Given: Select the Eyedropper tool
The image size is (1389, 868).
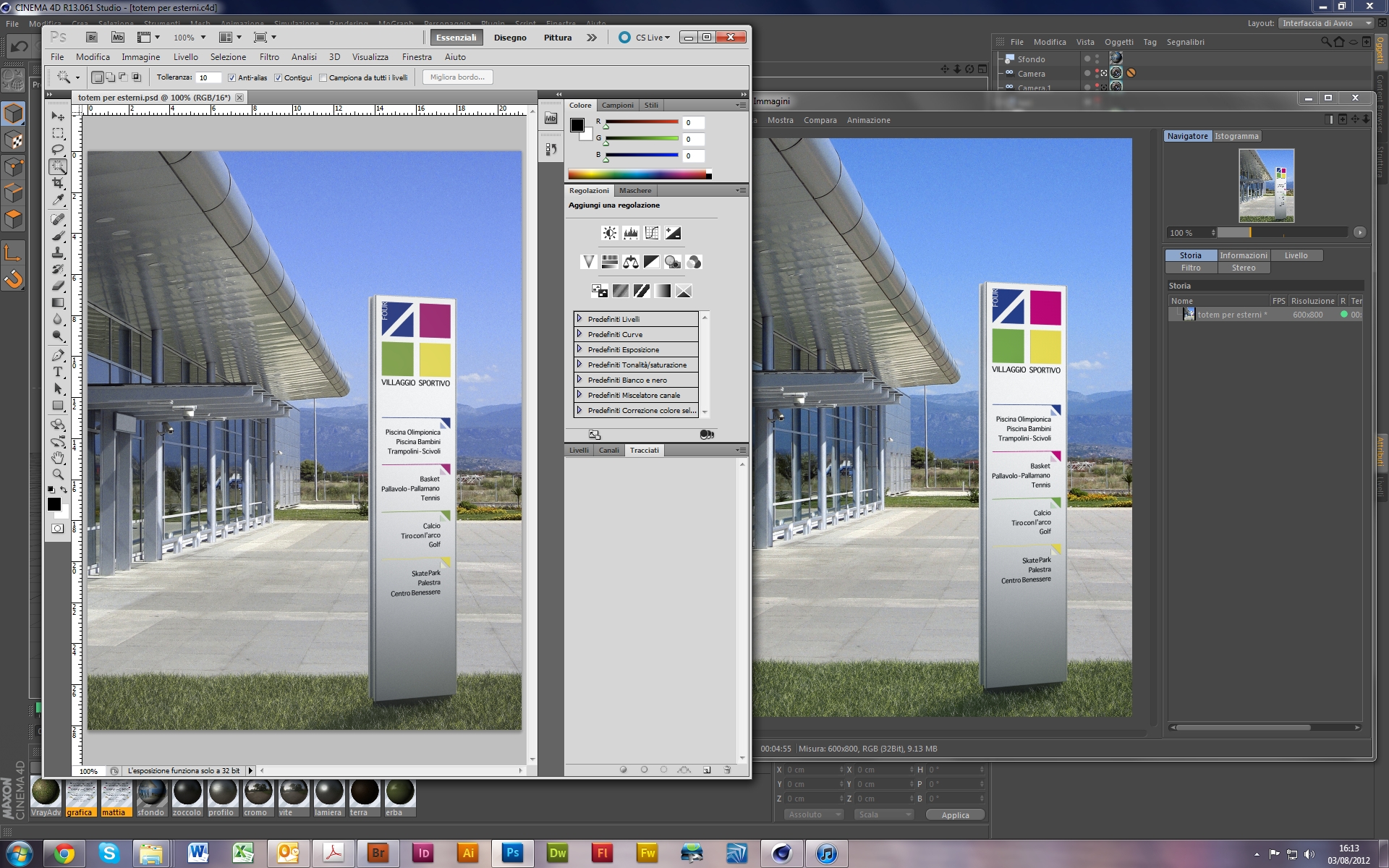Looking at the screenshot, I should tap(58, 200).
